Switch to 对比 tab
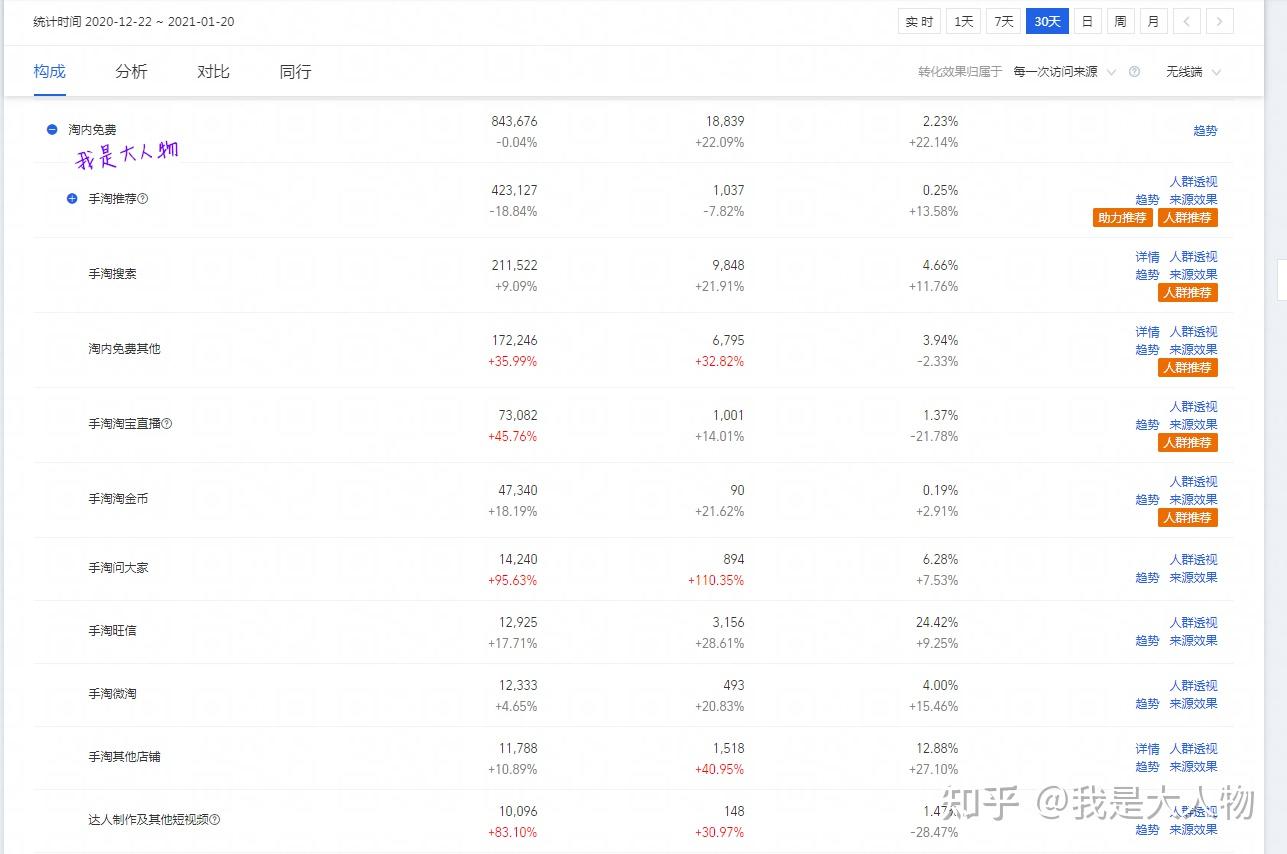Image resolution: width=1287 pixels, height=854 pixels. [x=213, y=71]
